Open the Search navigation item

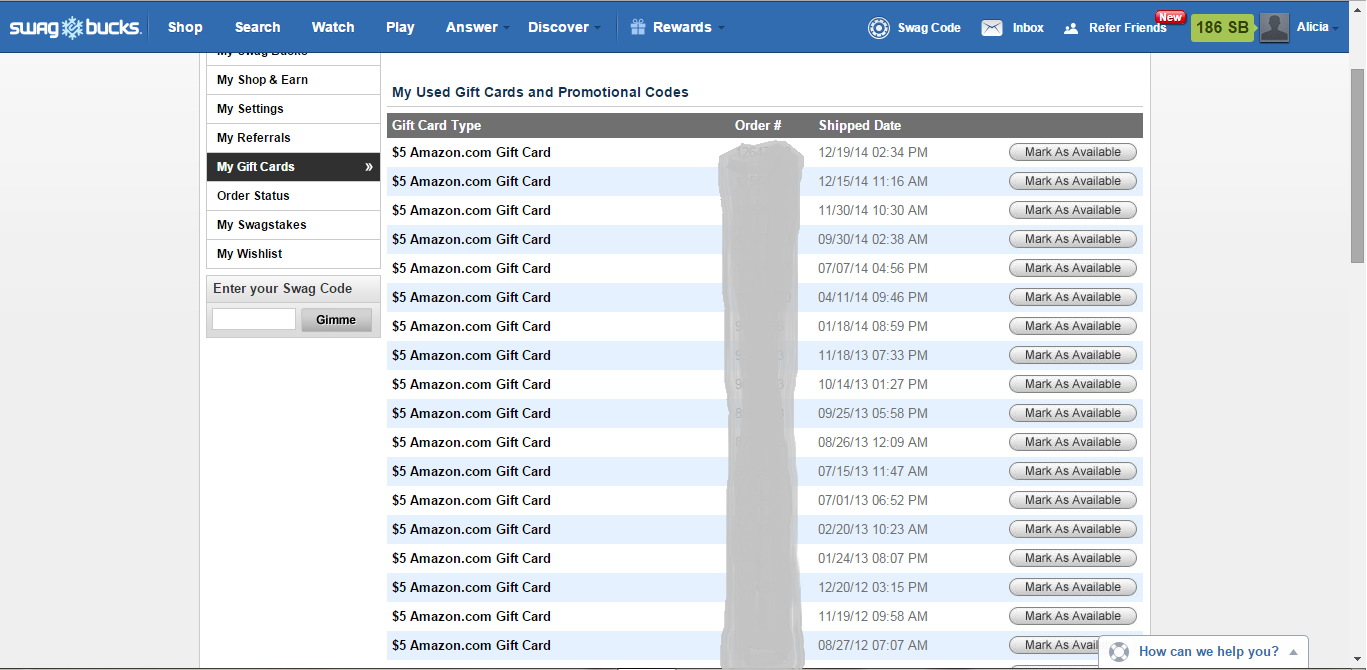[258, 27]
